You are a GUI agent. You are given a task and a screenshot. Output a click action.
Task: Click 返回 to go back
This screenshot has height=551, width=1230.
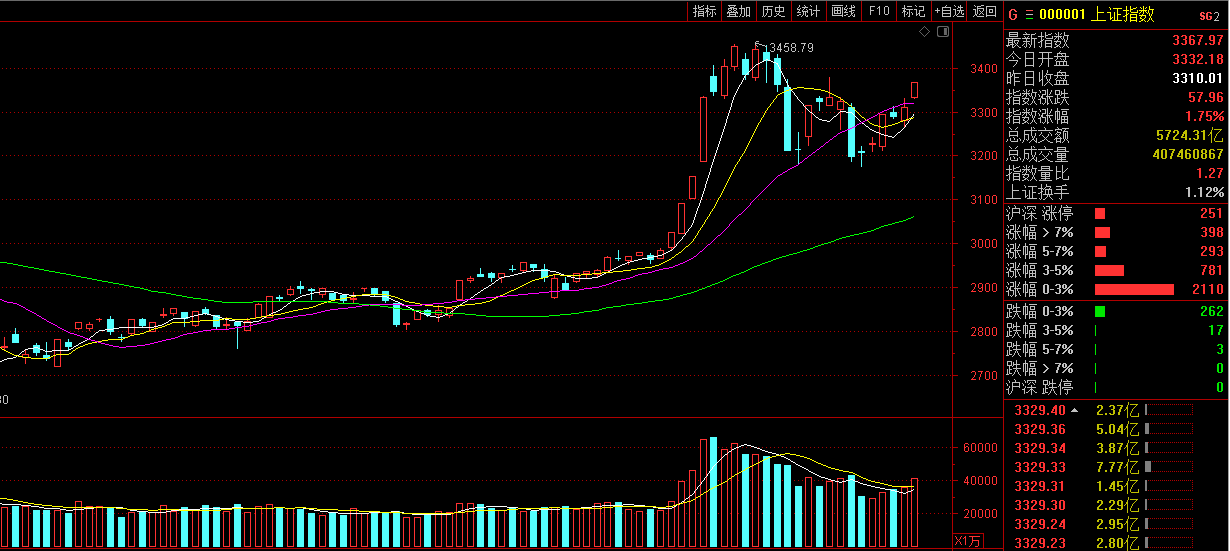(x=985, y=11)
